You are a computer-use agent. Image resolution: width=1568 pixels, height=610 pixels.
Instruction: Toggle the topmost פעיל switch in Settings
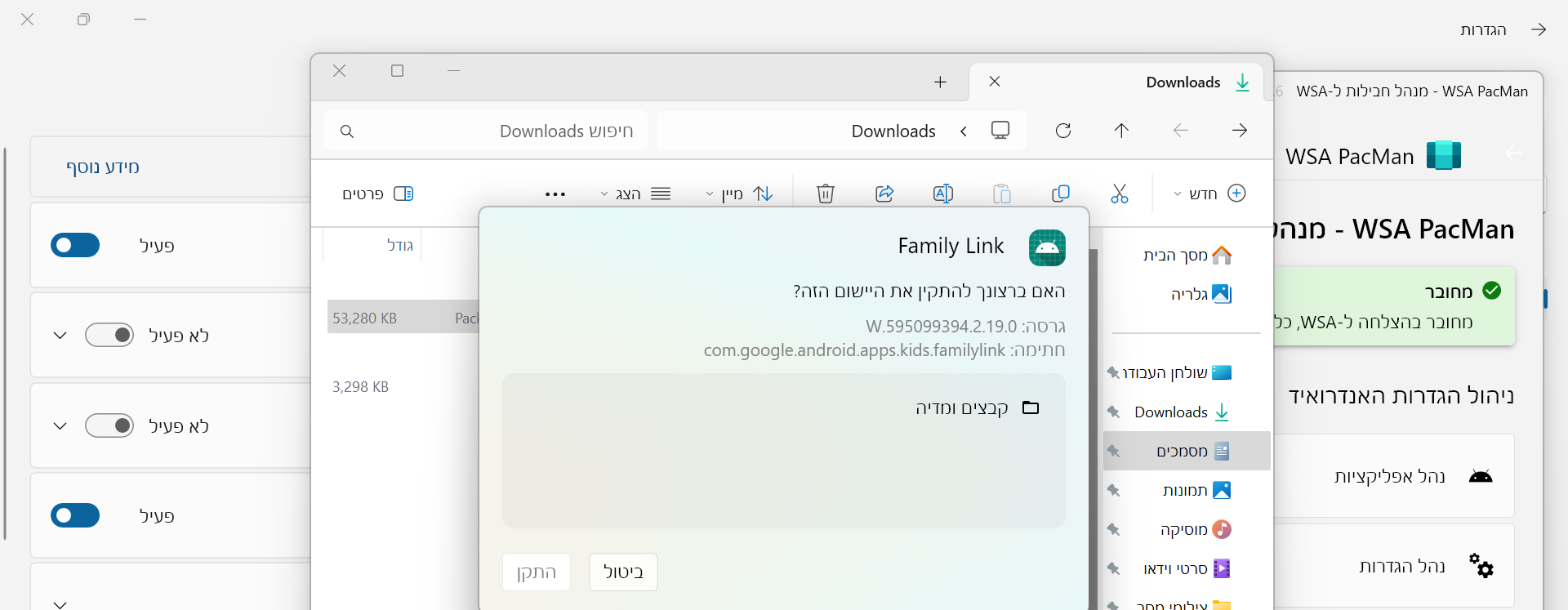point(75,245)
